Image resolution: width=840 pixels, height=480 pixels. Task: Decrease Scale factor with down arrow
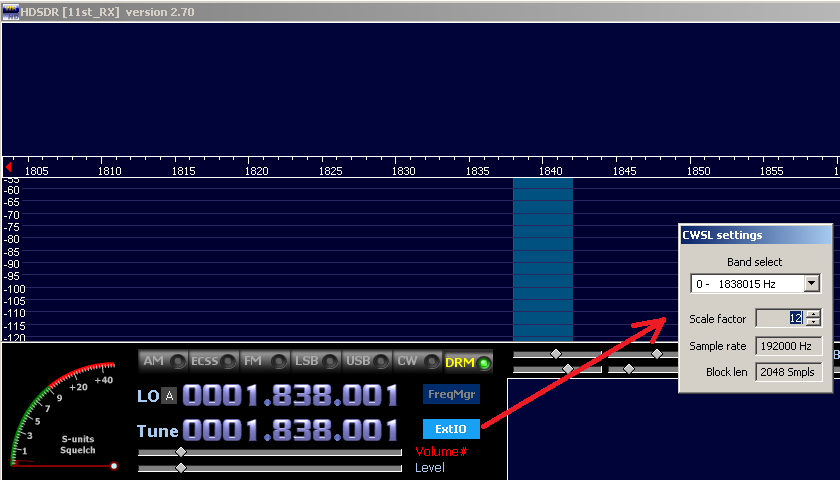(813, 322)
